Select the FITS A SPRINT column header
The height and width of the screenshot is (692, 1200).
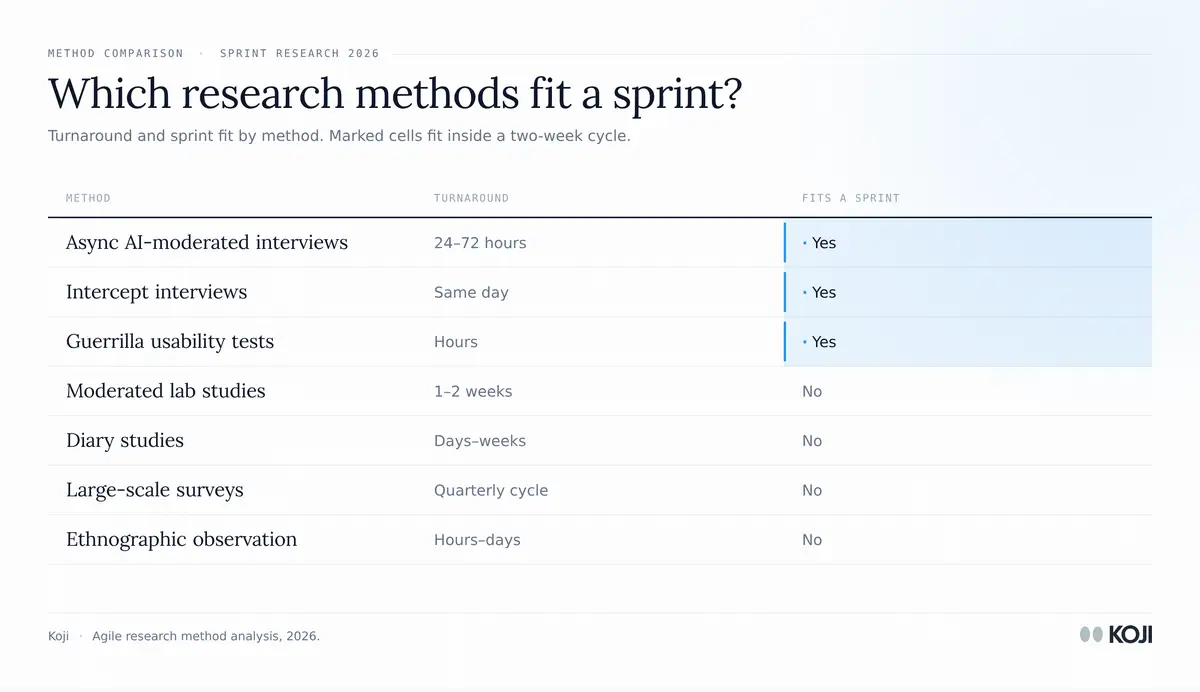[851, 198]
